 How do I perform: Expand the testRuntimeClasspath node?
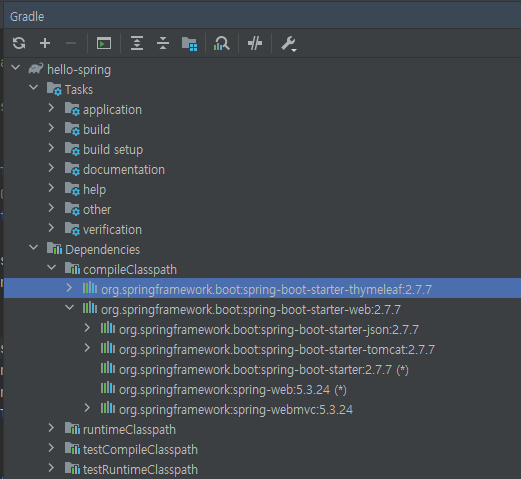51,468
